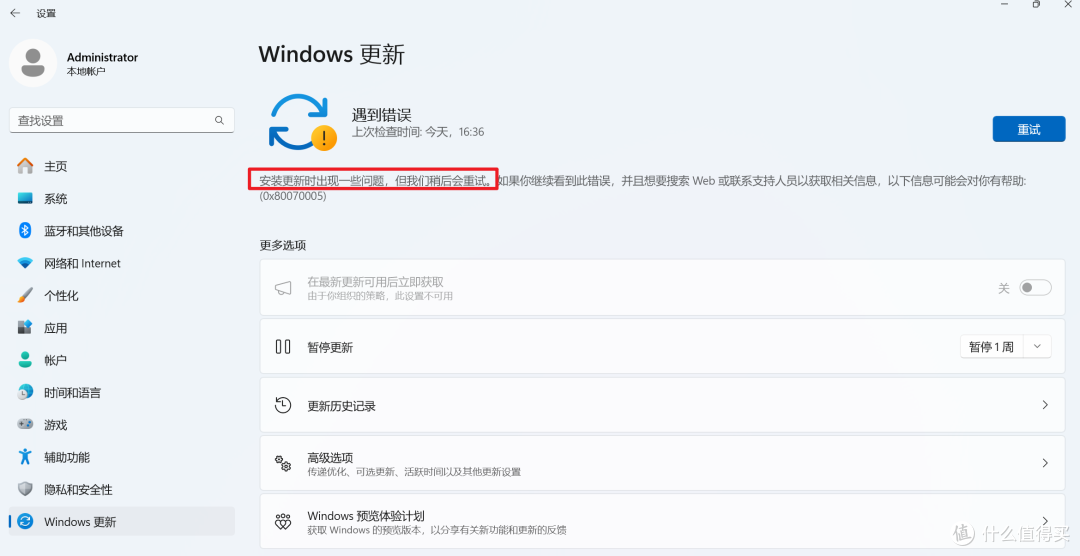Click the megaphone icon for latest updates
The image size is (1080, 556).
[283, 288]
